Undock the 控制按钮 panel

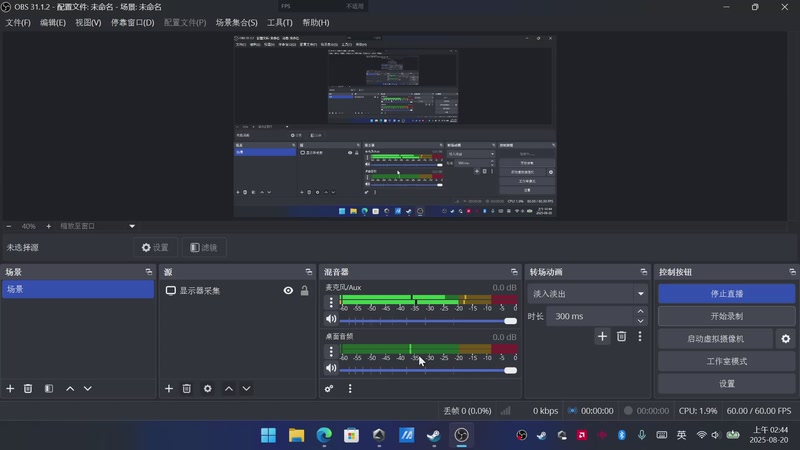click(x=792, y=272)
